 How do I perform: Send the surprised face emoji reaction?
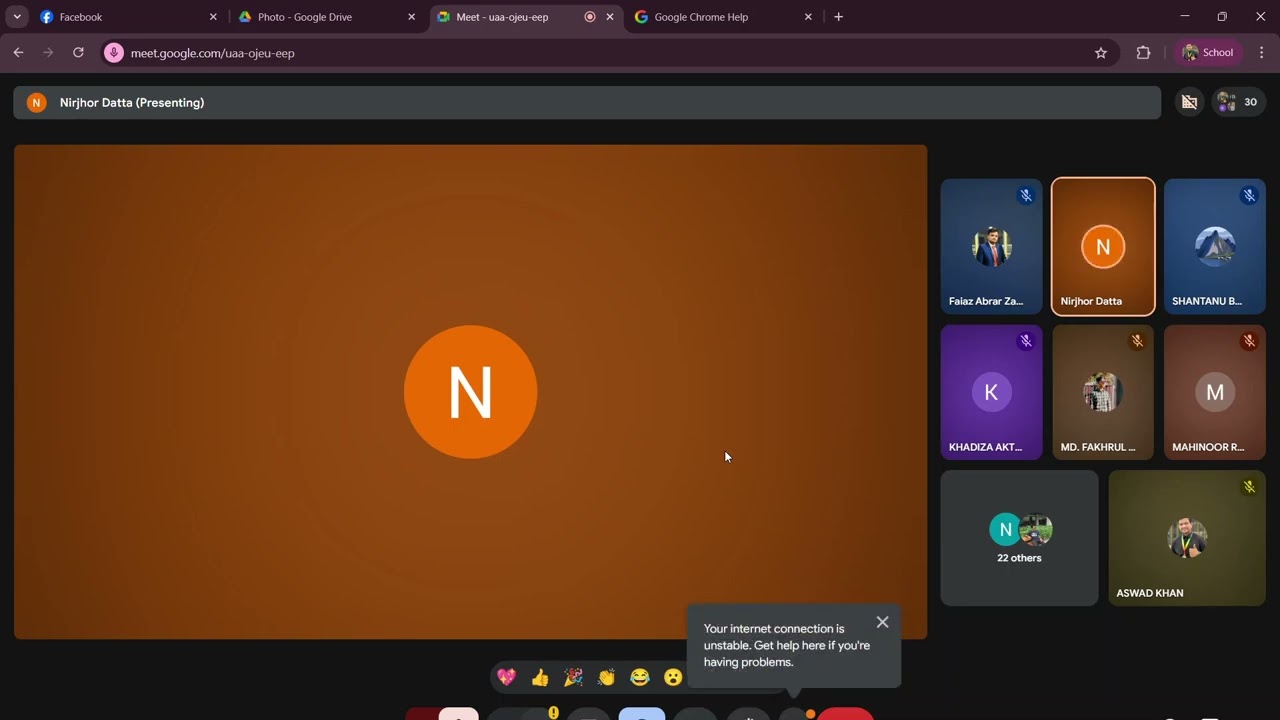click(673, 678)
